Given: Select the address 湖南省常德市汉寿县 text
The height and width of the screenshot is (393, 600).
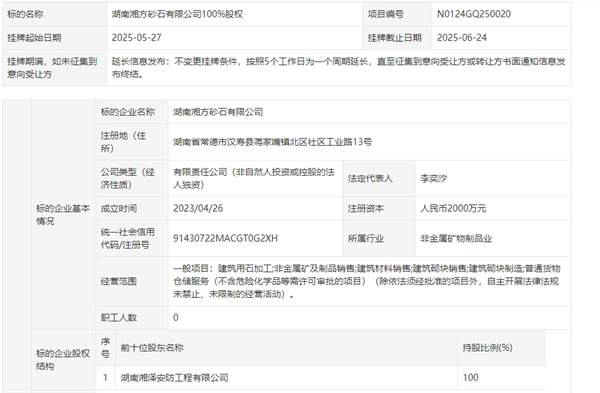Looking at the screenshot, I should pyautogui.click(x=272, y=142).
